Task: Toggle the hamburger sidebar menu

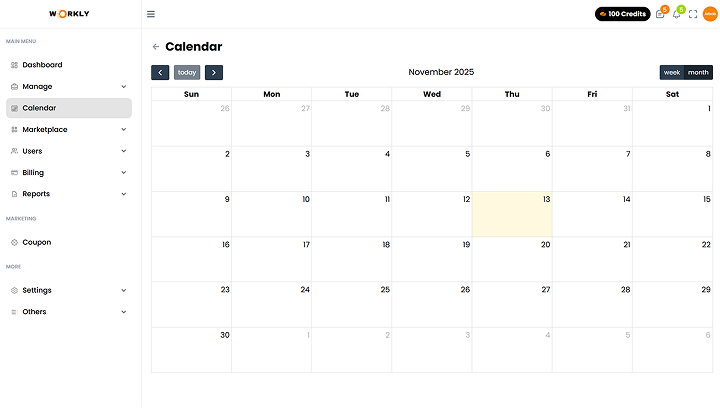Action: [151, 14]
